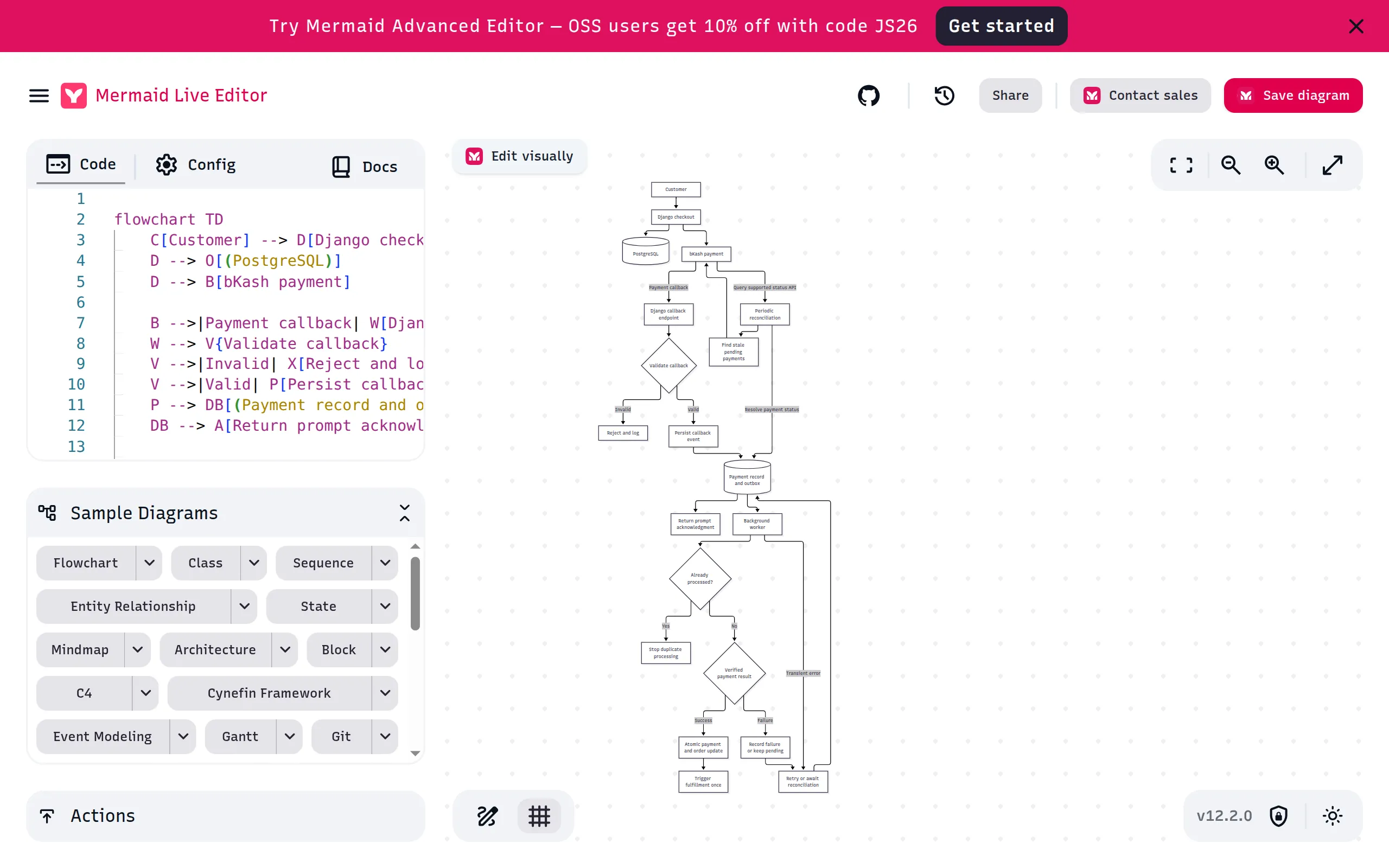Open the history clock icon
The width and height of the screenshot is (1389, 868).
(x=944, y=95)
